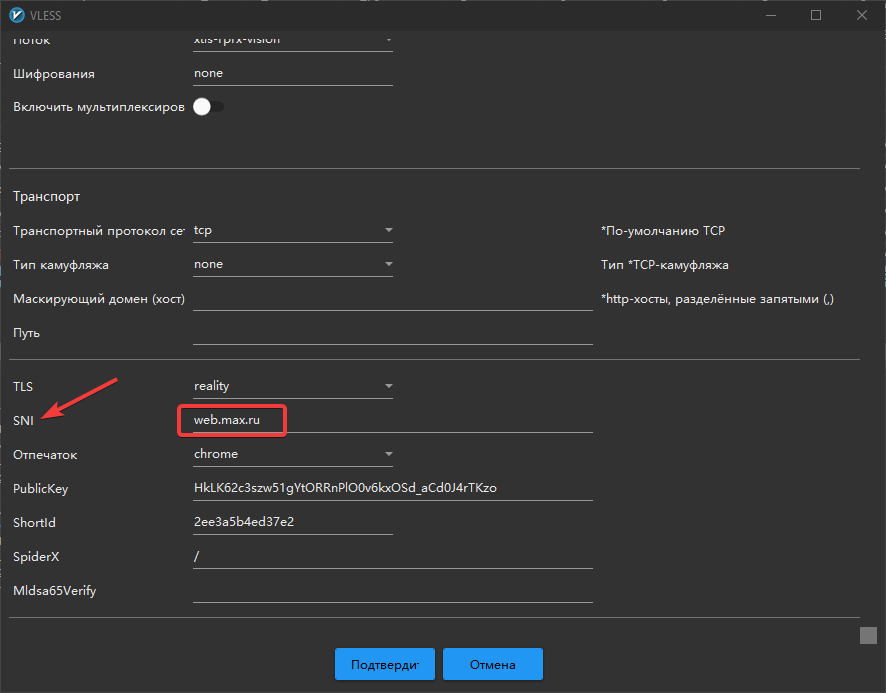Open the transport protocol tcp dropdown
The height and width of the screenshot is (693, 886).
coord(293,231)
